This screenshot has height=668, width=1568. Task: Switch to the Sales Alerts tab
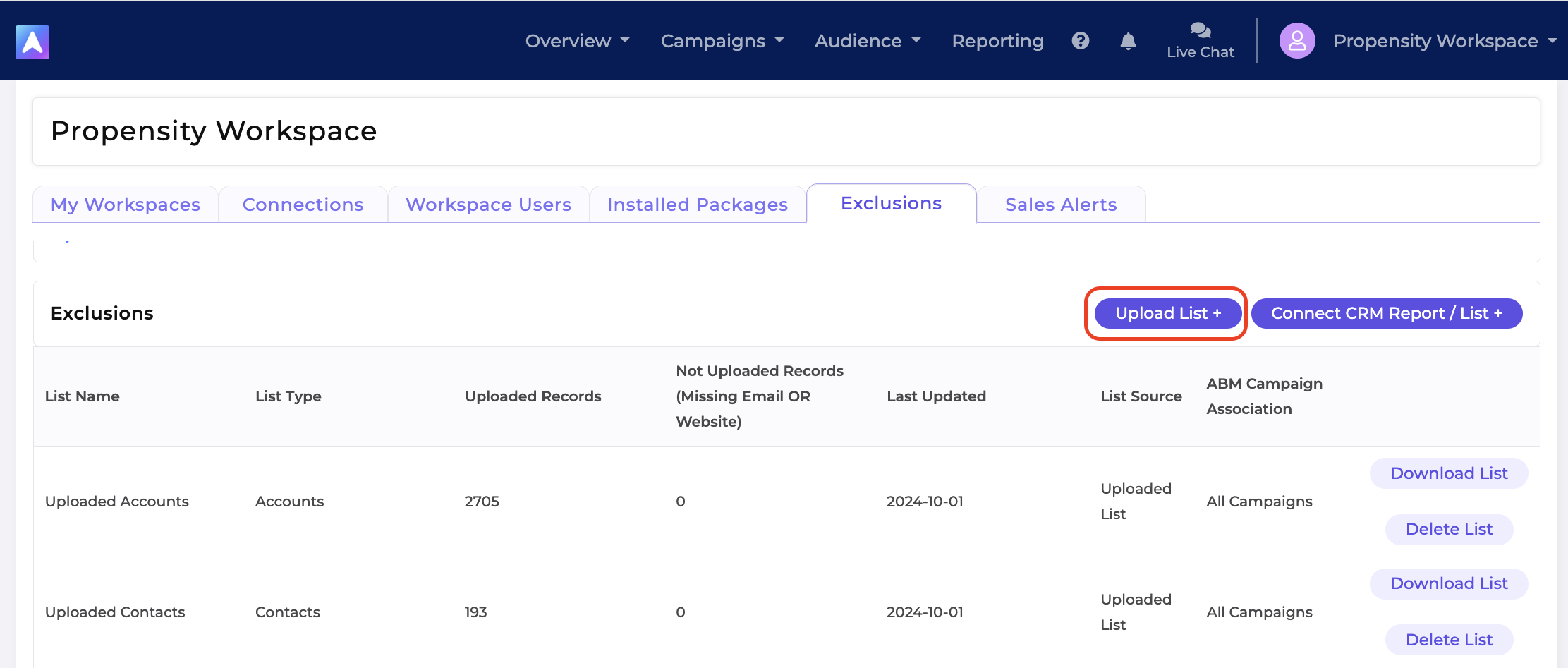[1061, 205]
